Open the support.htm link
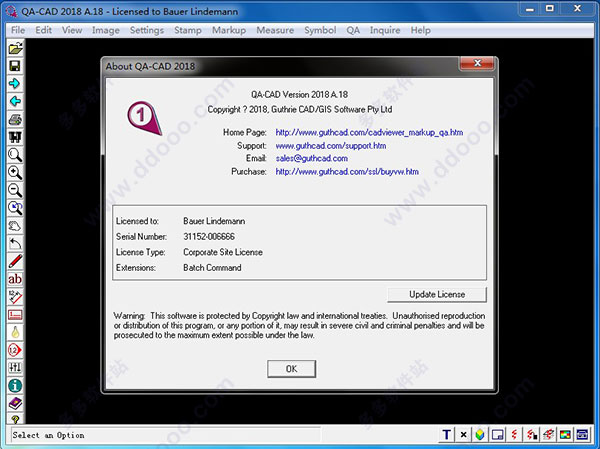 coord(331,146)
